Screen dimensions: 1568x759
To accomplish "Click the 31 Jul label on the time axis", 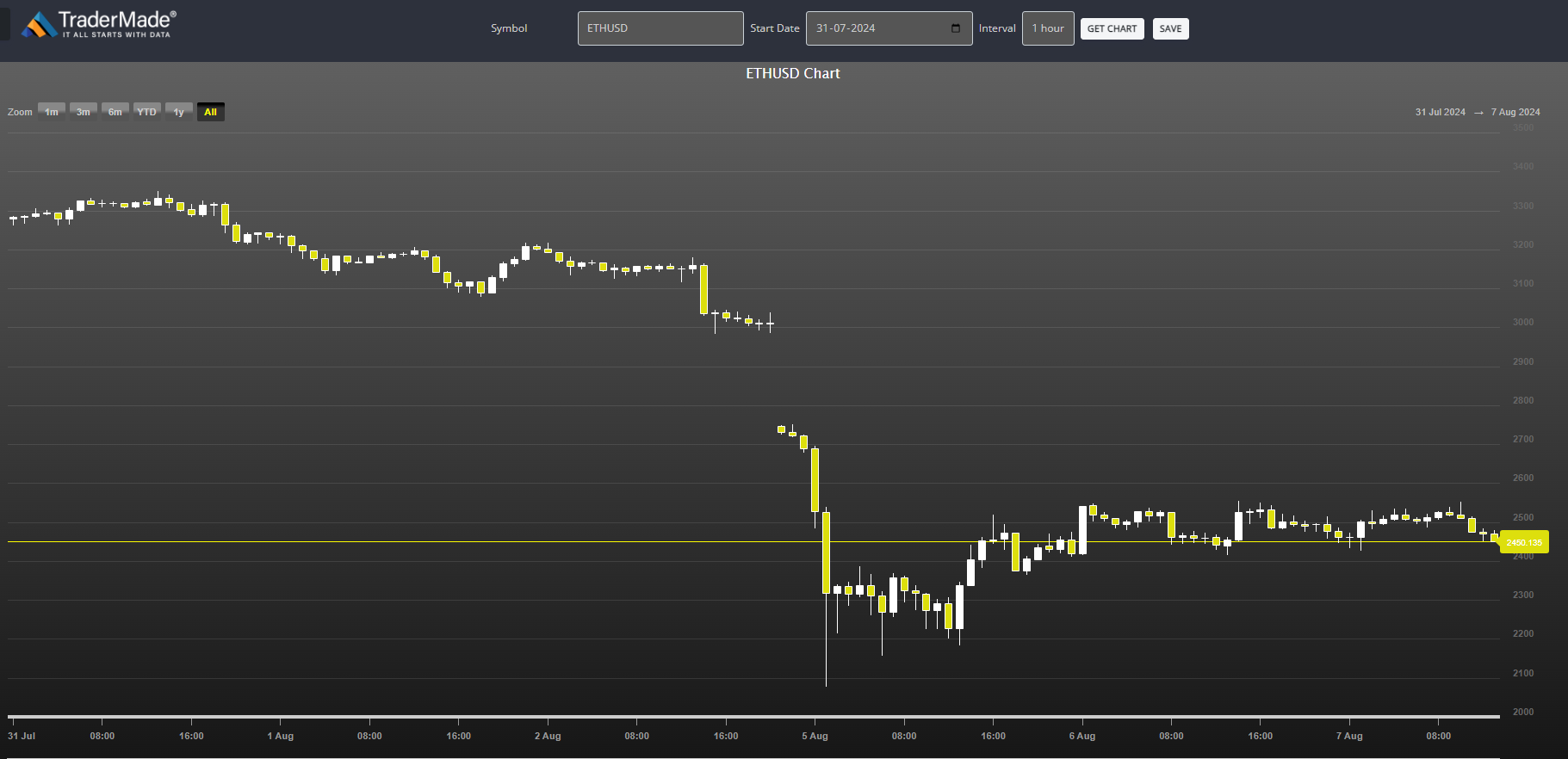I will coord(22,736).
